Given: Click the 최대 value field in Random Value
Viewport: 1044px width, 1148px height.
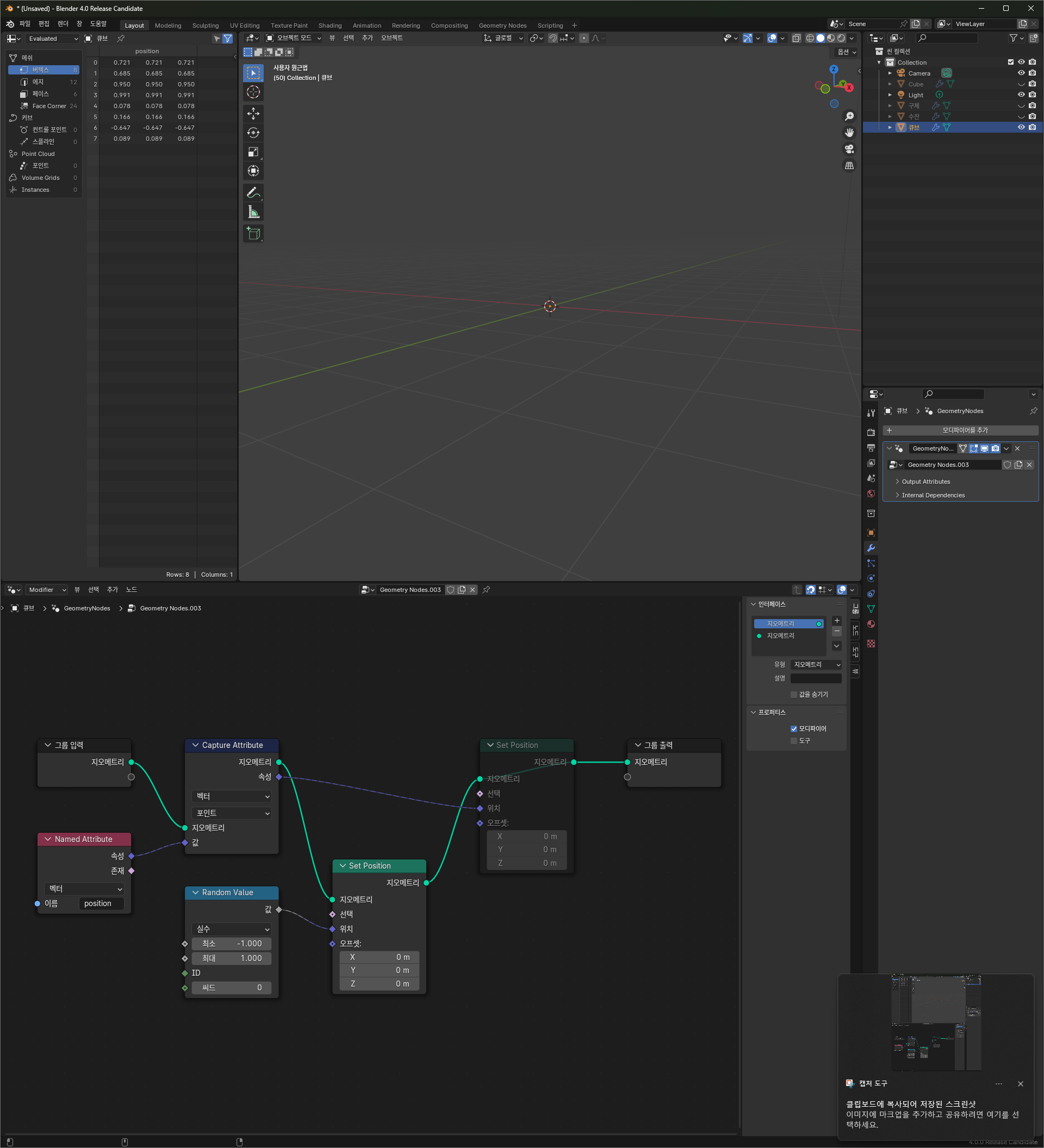Looking at the screenshot, I should (x=232, y=958).
